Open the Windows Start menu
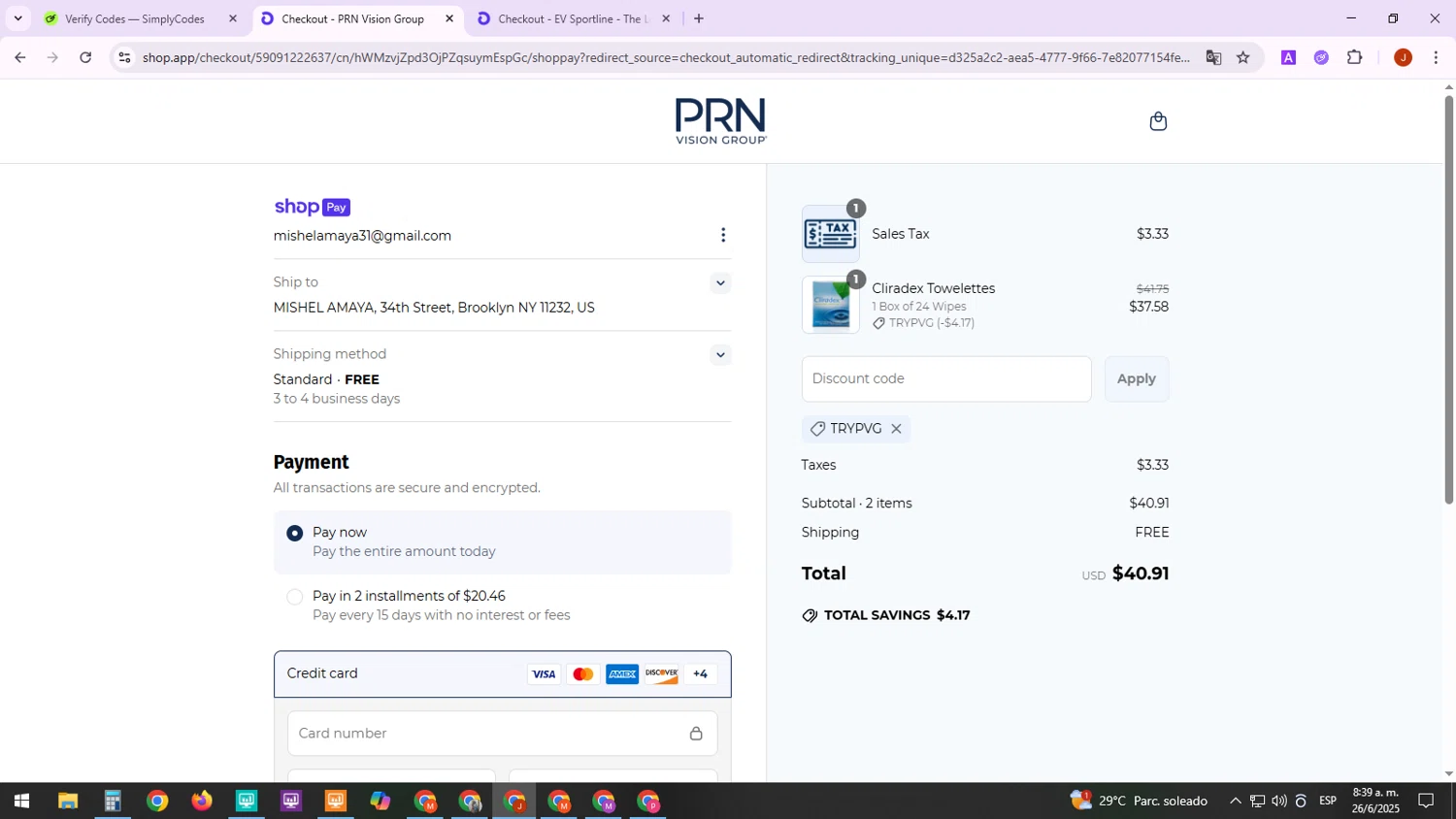 (21, 802)
